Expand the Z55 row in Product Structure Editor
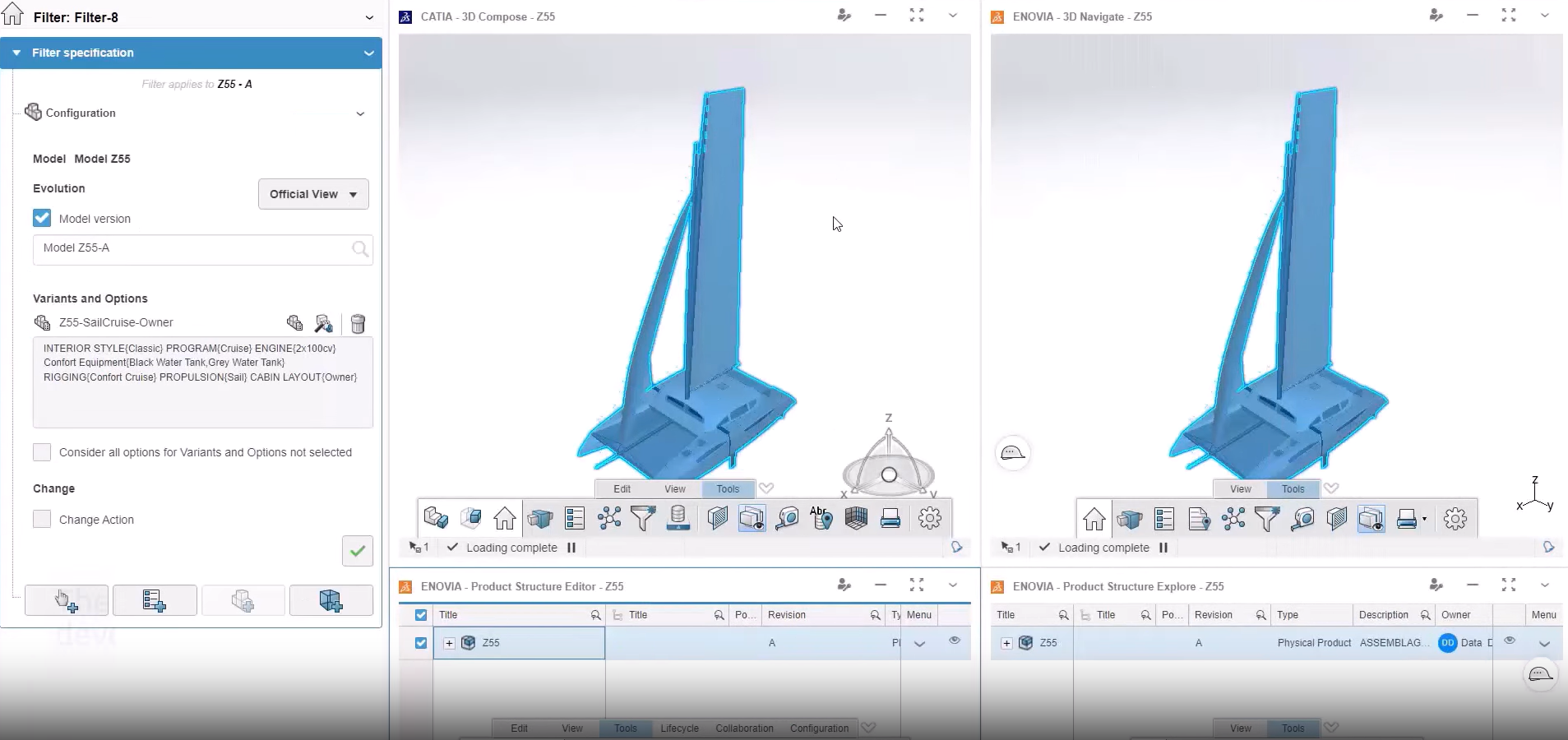Viewport: 1568px width, 740px height. 449,643
